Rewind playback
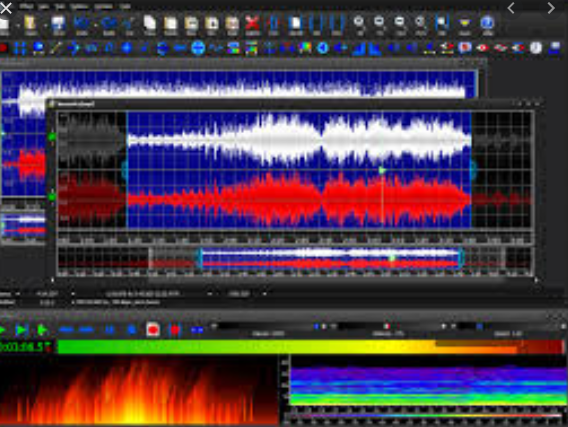 point(66,330)
